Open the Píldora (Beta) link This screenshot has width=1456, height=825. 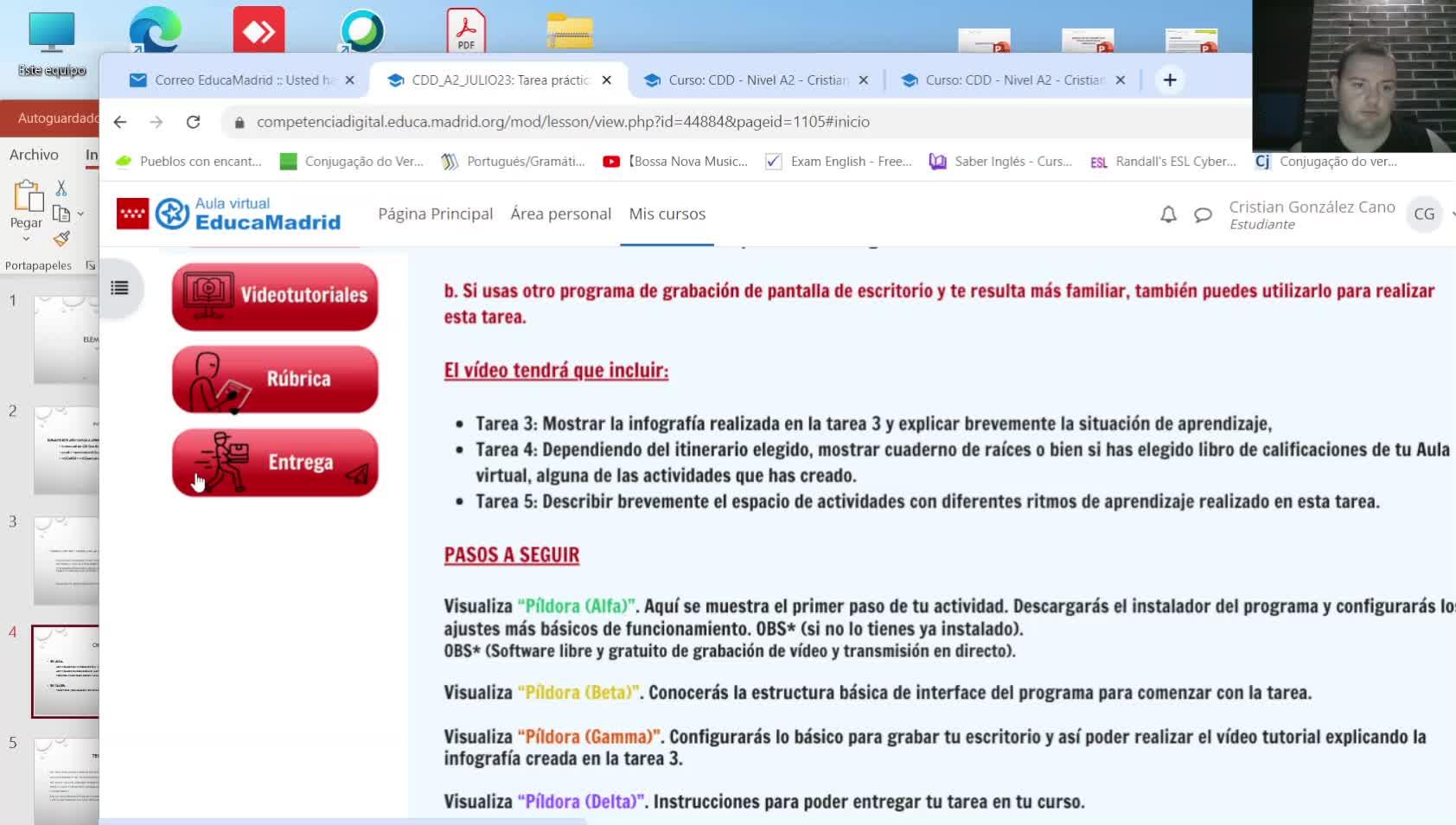click(x=579, y=693)
